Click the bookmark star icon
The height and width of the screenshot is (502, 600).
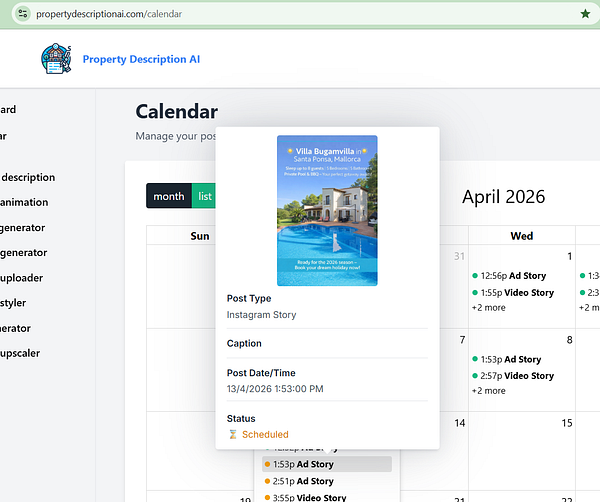(585, 14)
